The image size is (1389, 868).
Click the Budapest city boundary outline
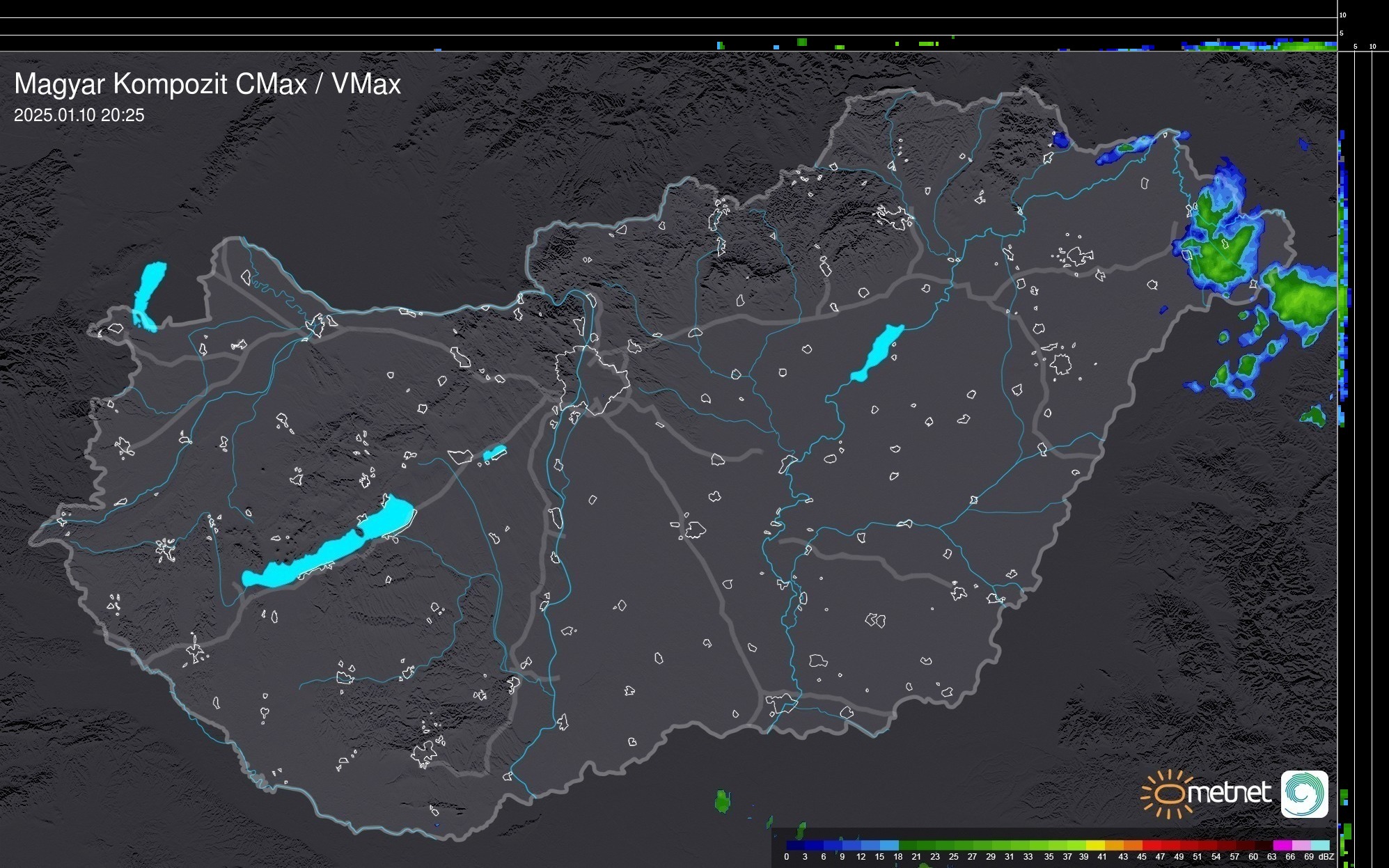[592, 379]
